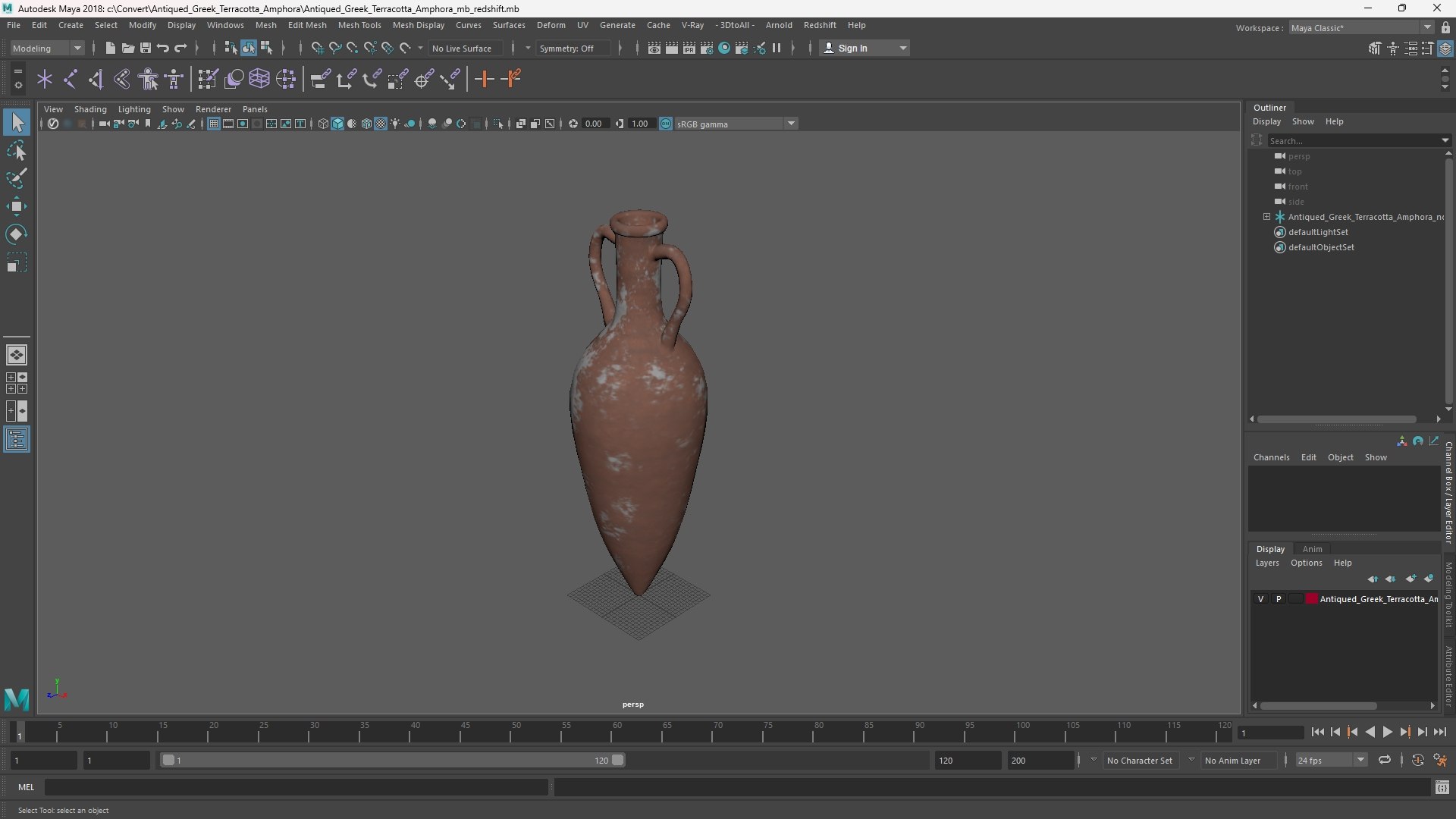Open the sRGB gamma view transform dropdown
Screen dimensions: 1456x819
[736, 124]
